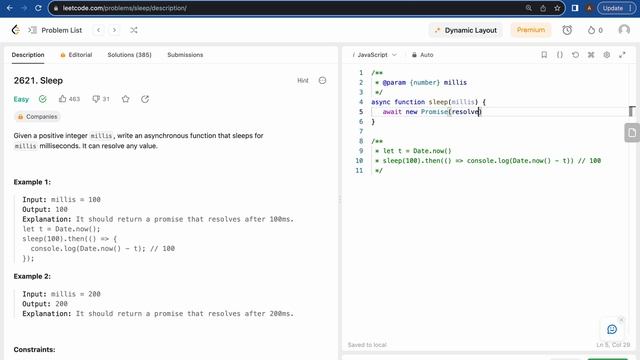Open the LeetCode logo home

pos(16,30)
